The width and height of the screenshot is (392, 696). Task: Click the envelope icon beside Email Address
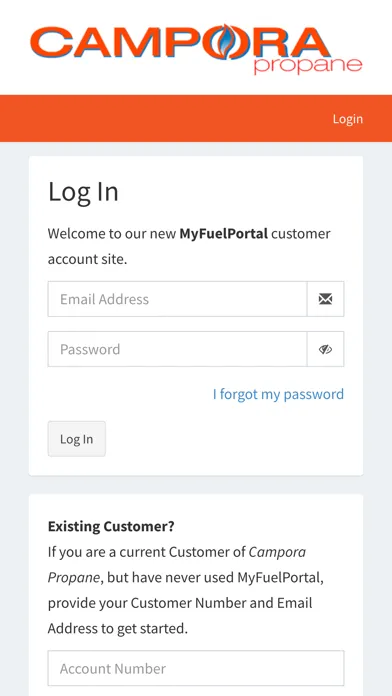325,299
